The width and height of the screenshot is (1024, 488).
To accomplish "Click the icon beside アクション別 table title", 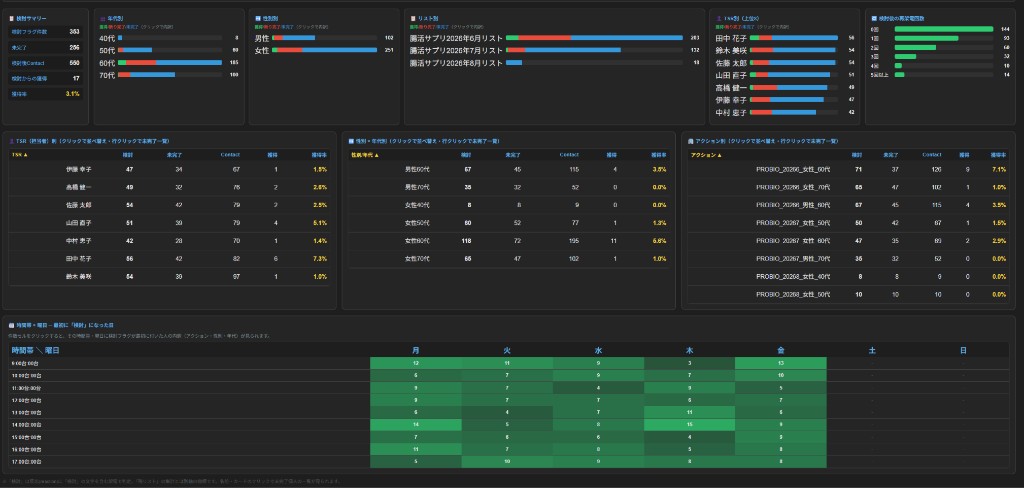I will 691,141.
